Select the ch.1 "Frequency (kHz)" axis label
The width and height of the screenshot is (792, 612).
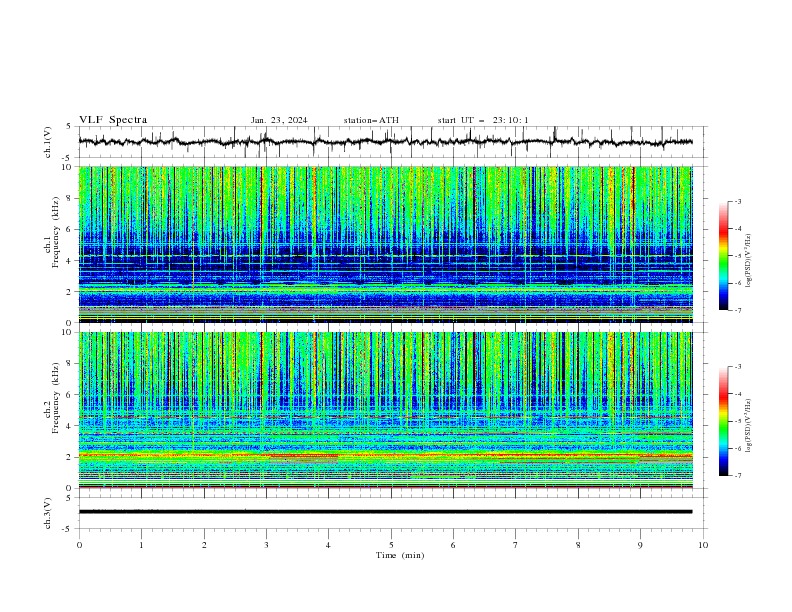coord(56,232)
